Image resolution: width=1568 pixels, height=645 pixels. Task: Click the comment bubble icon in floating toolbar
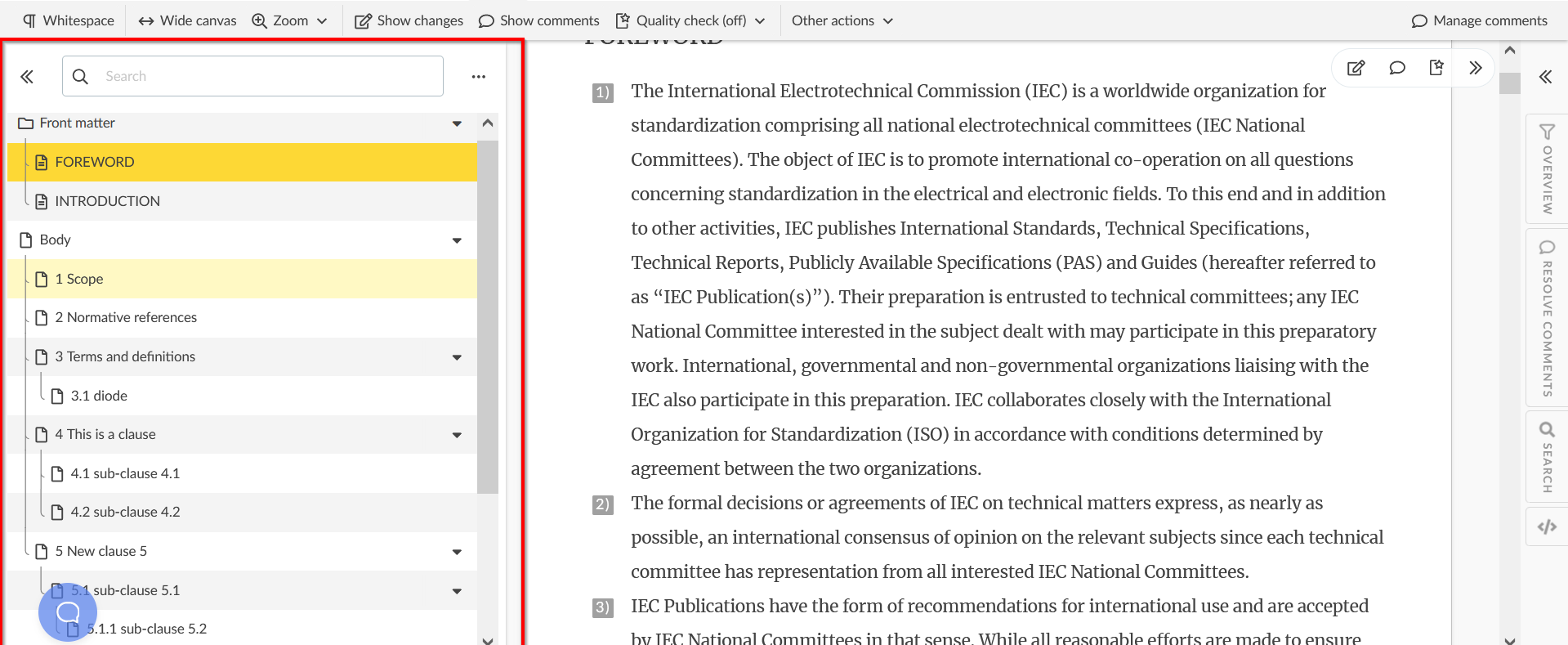click(1397, 68)
